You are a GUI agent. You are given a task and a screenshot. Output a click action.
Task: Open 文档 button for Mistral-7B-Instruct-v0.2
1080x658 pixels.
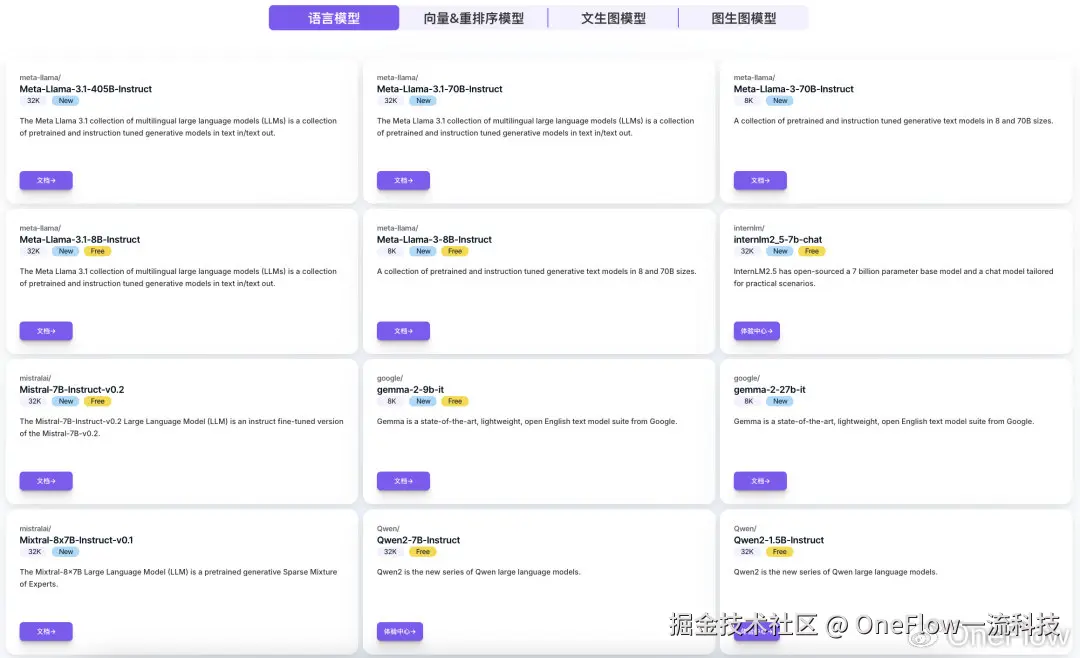tap(46, 481)
